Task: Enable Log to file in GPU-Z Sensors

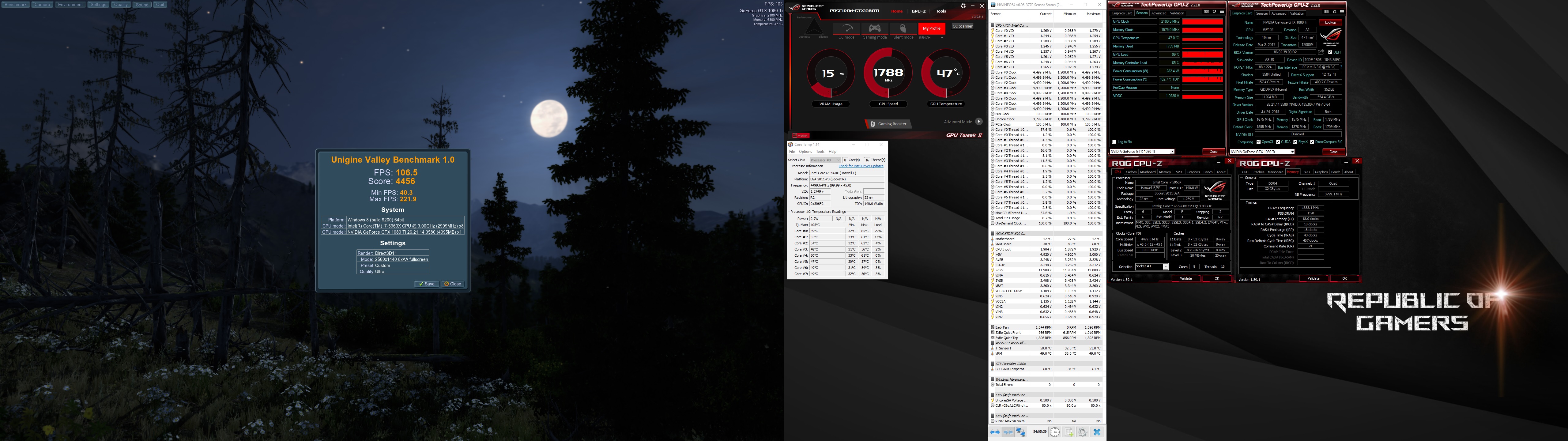Action: pos(1114,141)
